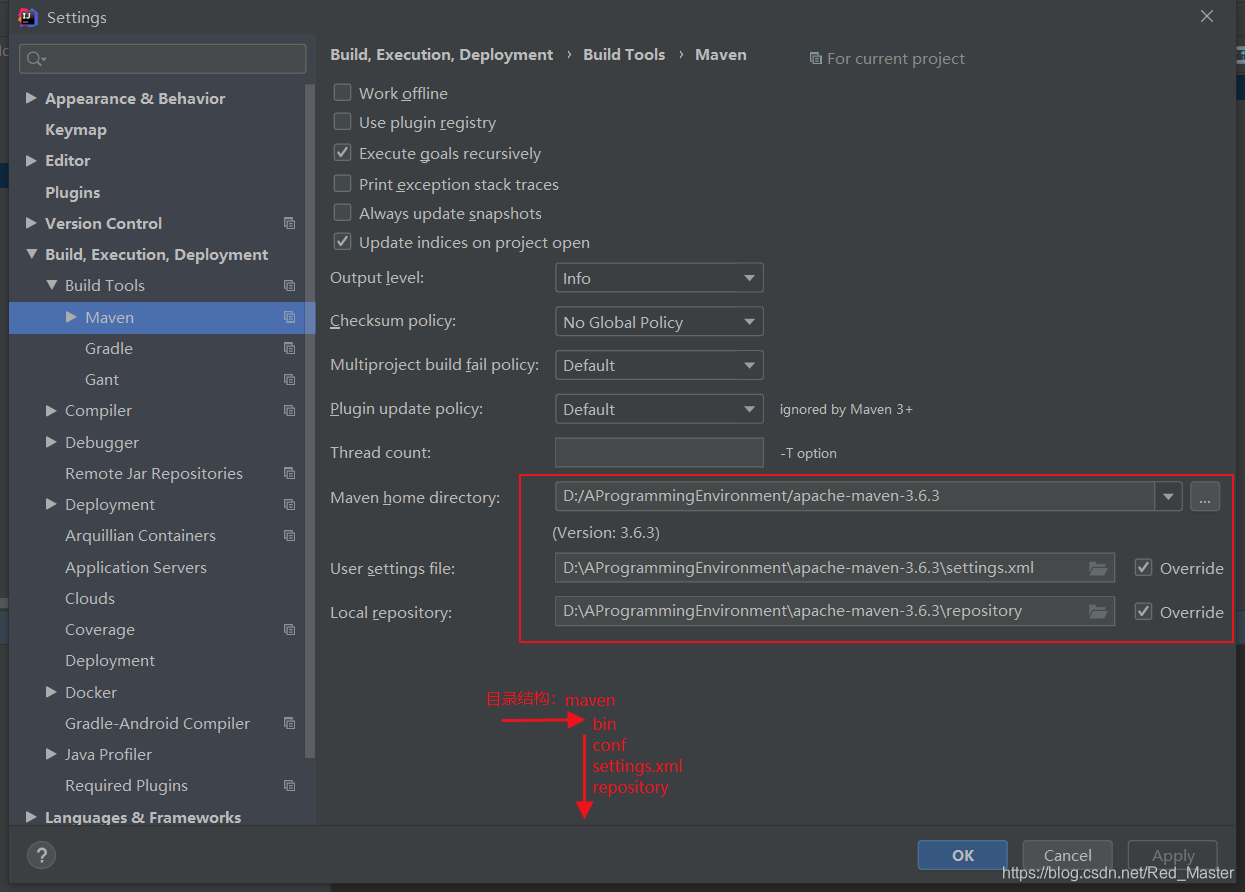Image resolution: width=1245 pixels, height=892 pixels.
Task: Enable Print exception stack traces
Action: pyautogui.click(x=342, y=184)
